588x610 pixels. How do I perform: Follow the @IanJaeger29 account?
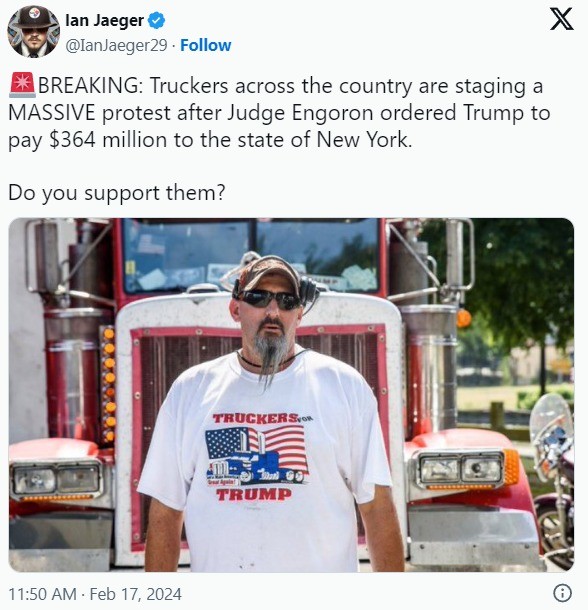click(205, 45)
